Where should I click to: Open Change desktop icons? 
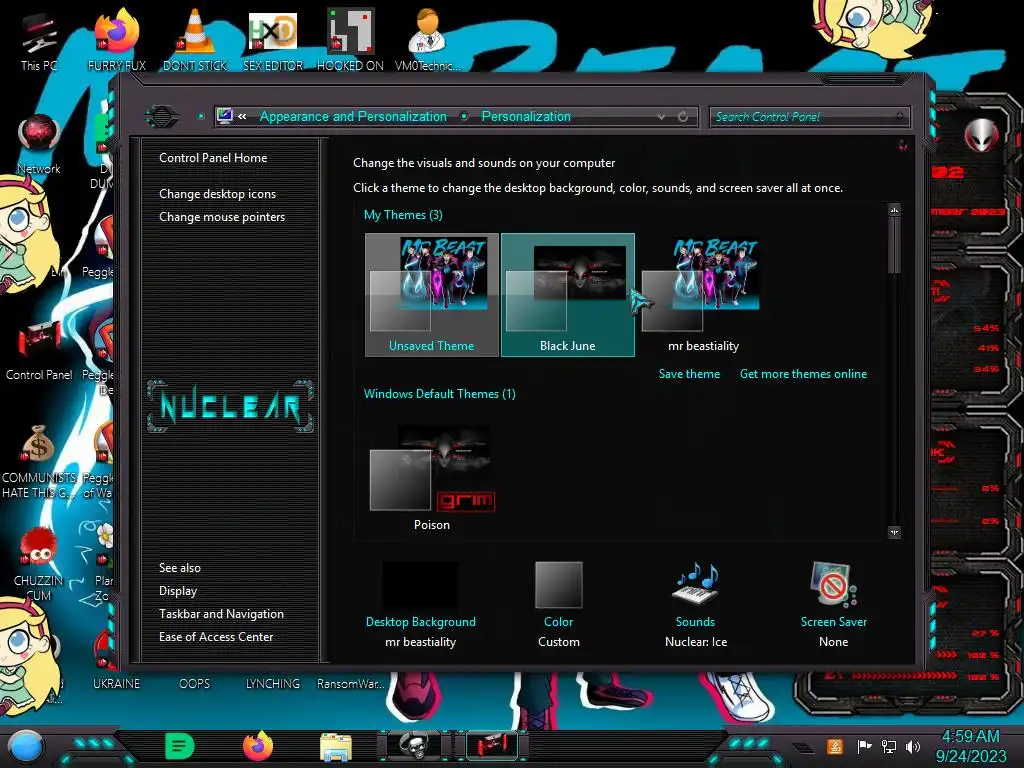[217, 194]
